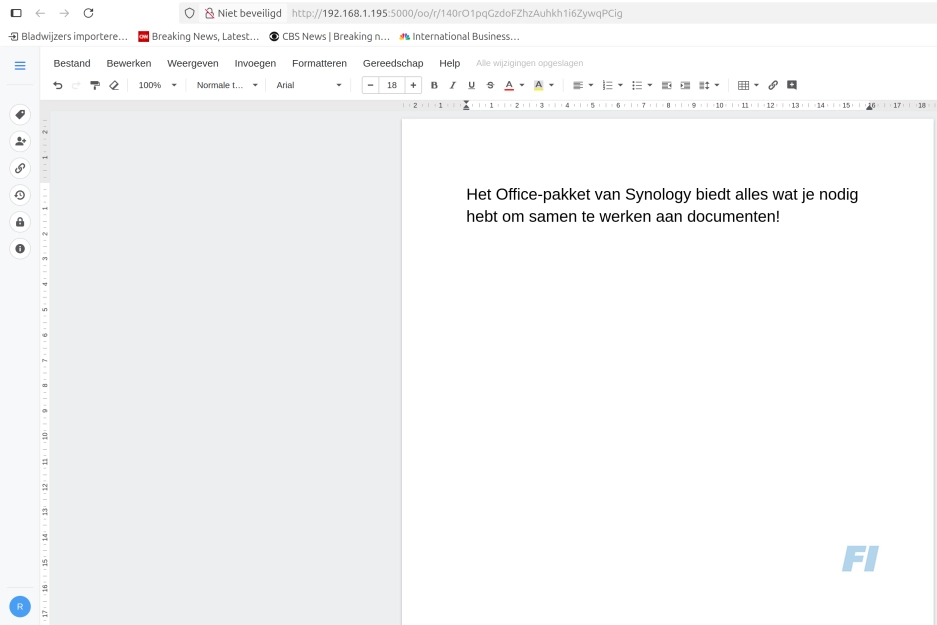Click the insert table icon
This screenshot has height=625, width=937.
pos(743,85)
